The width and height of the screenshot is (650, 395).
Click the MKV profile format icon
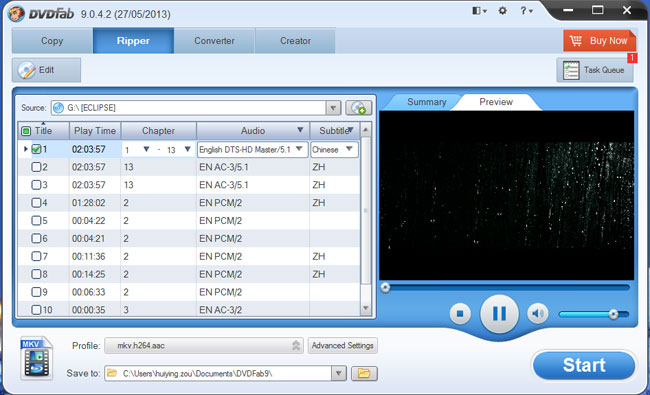(36, 358)
